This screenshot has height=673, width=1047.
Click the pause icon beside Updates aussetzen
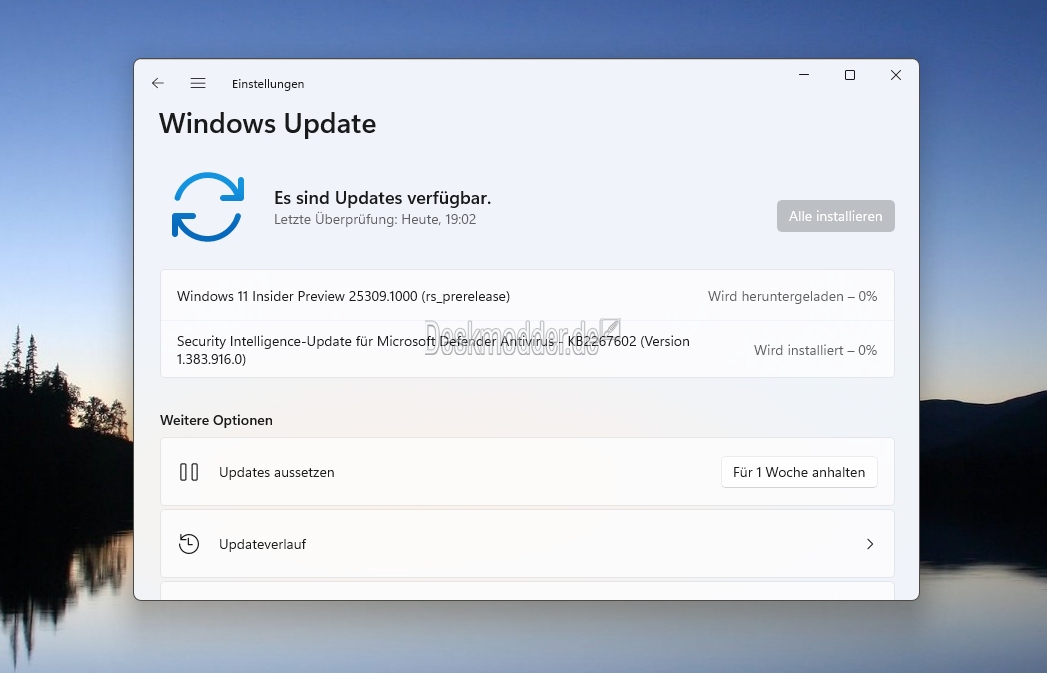[189, 472]
